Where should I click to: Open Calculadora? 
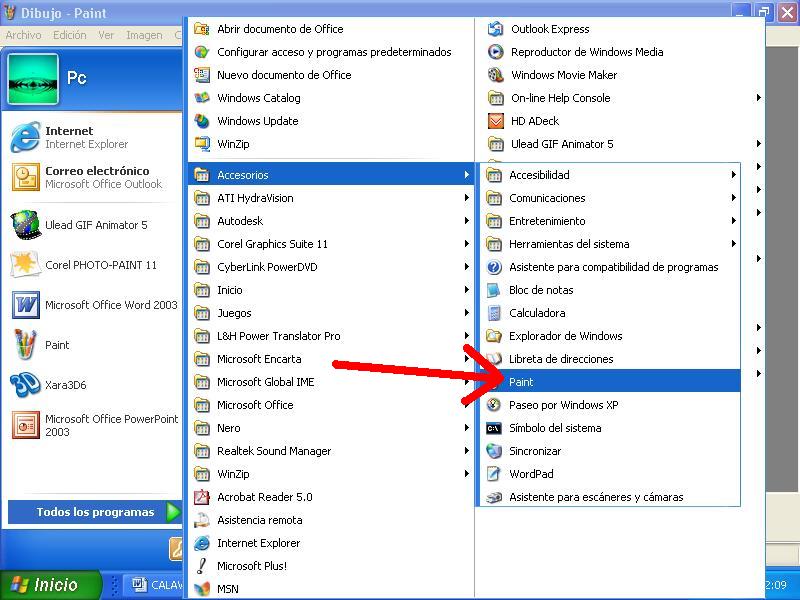(610, 312)
